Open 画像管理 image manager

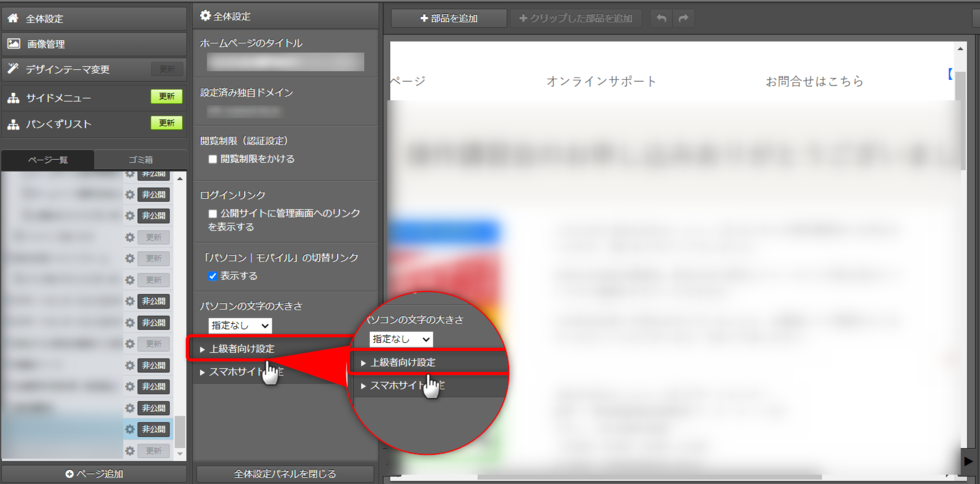[47, 44]
